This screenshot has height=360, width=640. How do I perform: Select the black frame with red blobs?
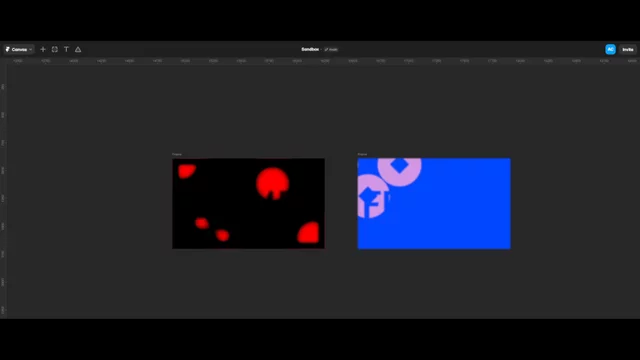[x=248, y=203]
